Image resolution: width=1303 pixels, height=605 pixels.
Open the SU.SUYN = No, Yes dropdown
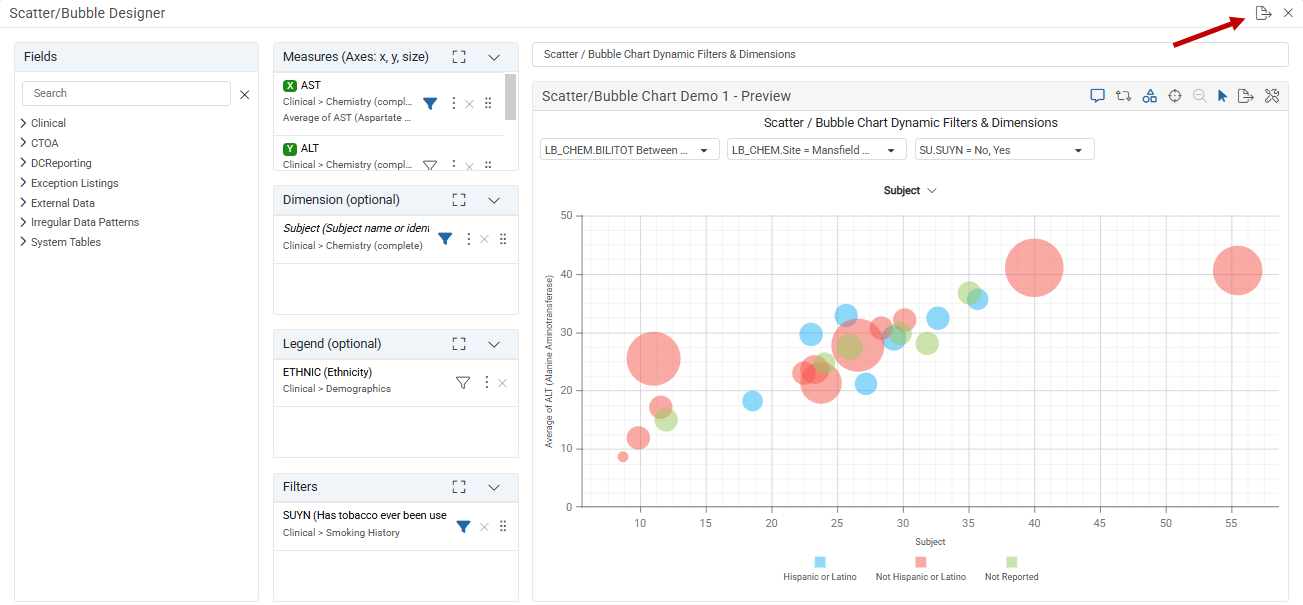tap(1004, 150)
